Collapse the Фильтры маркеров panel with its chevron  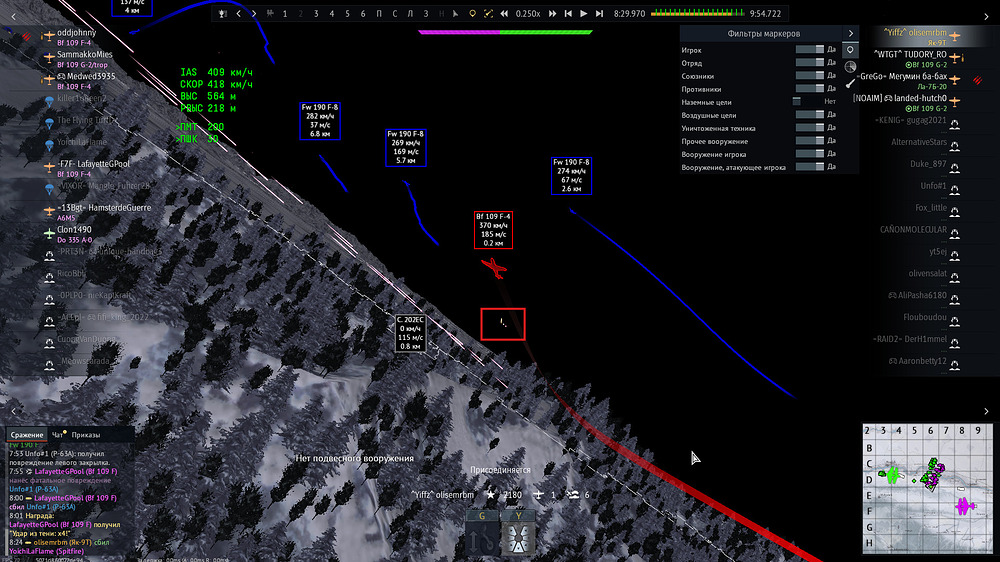(851, 33)
